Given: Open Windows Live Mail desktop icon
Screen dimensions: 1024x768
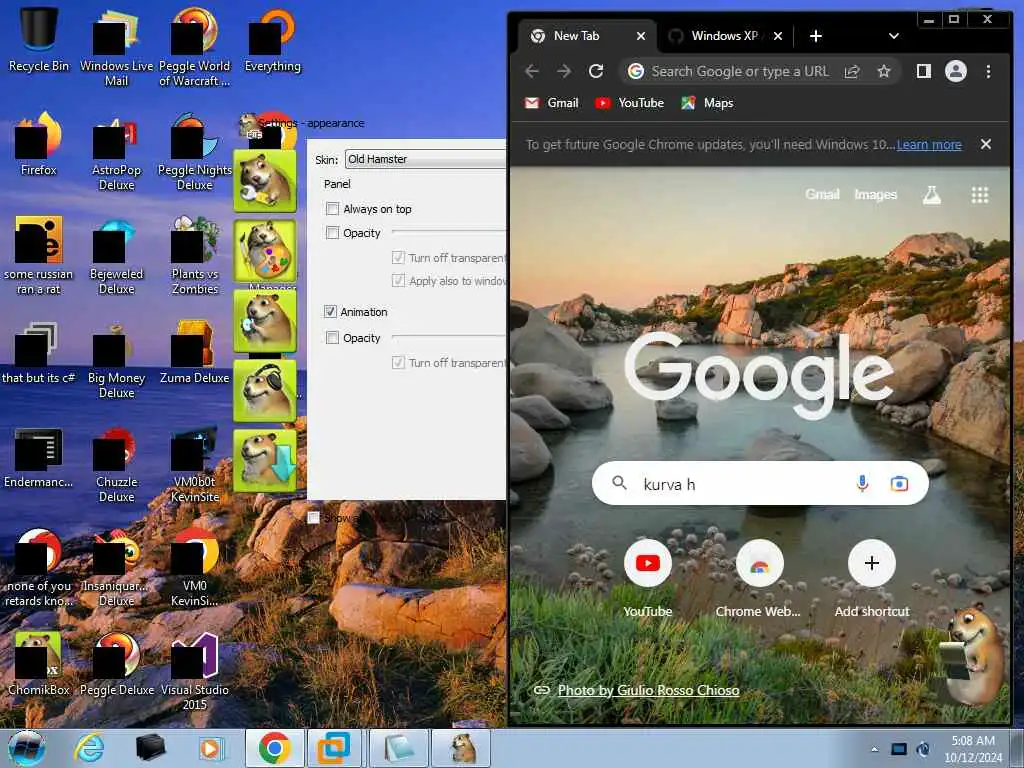Looking at the screenshot, I should [x=116, y=46].
